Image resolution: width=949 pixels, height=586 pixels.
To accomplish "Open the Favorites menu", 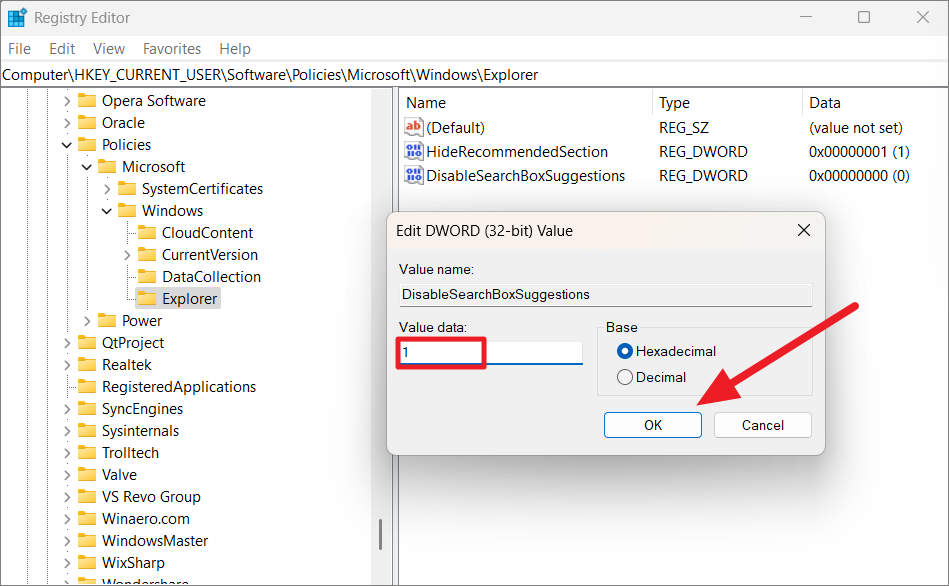I will (x=172, y=48).
